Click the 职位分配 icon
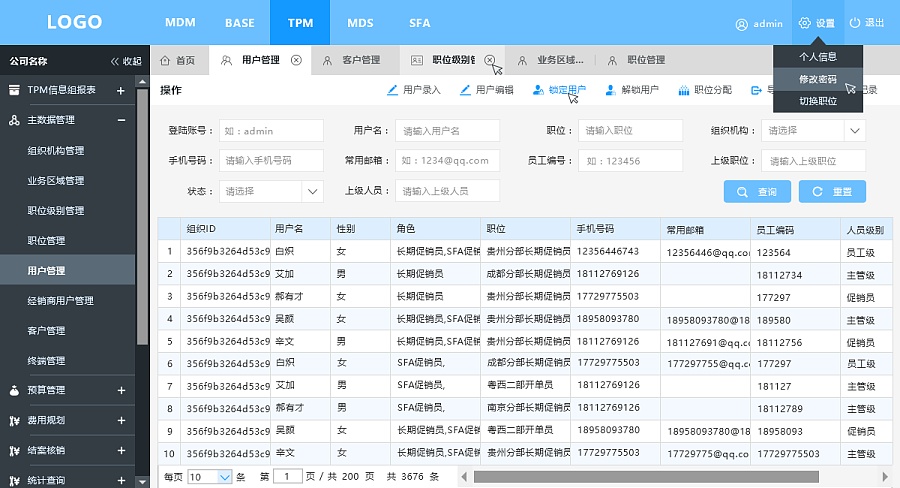 click(684, 90)
